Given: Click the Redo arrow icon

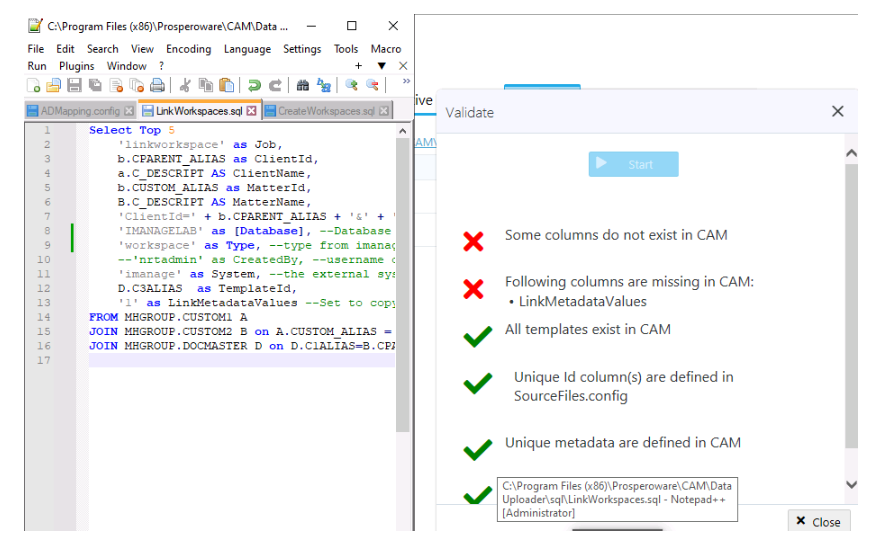Looking at the screenshot, I should point(275,85).
